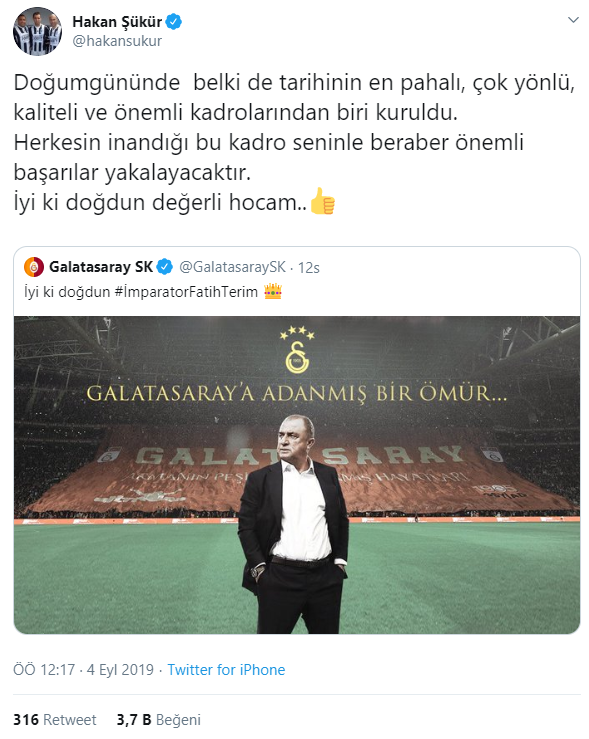Open the quoted tweet stadium image
The width and height of the screenshot is (589, 739).
tap(297, 475)
